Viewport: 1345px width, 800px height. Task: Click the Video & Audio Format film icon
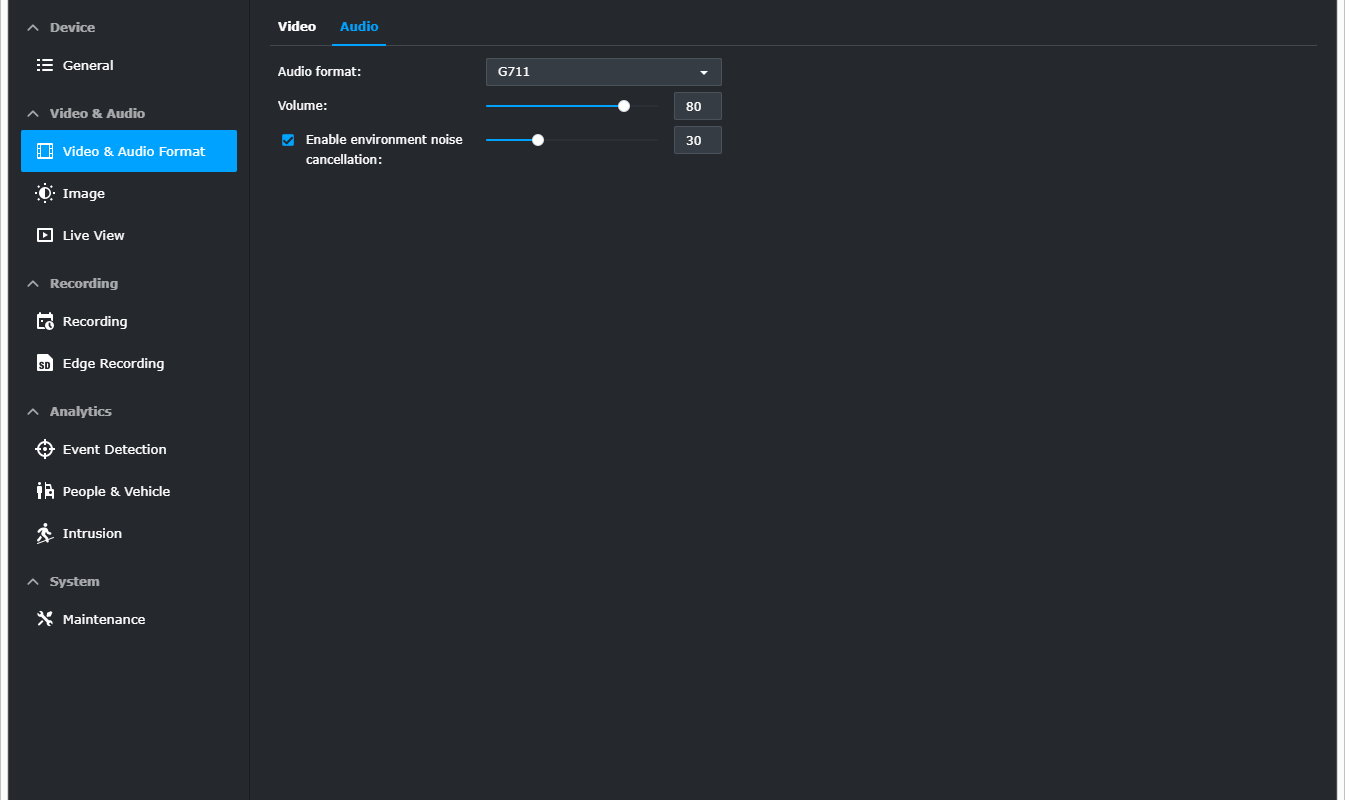tap(45, 151)
